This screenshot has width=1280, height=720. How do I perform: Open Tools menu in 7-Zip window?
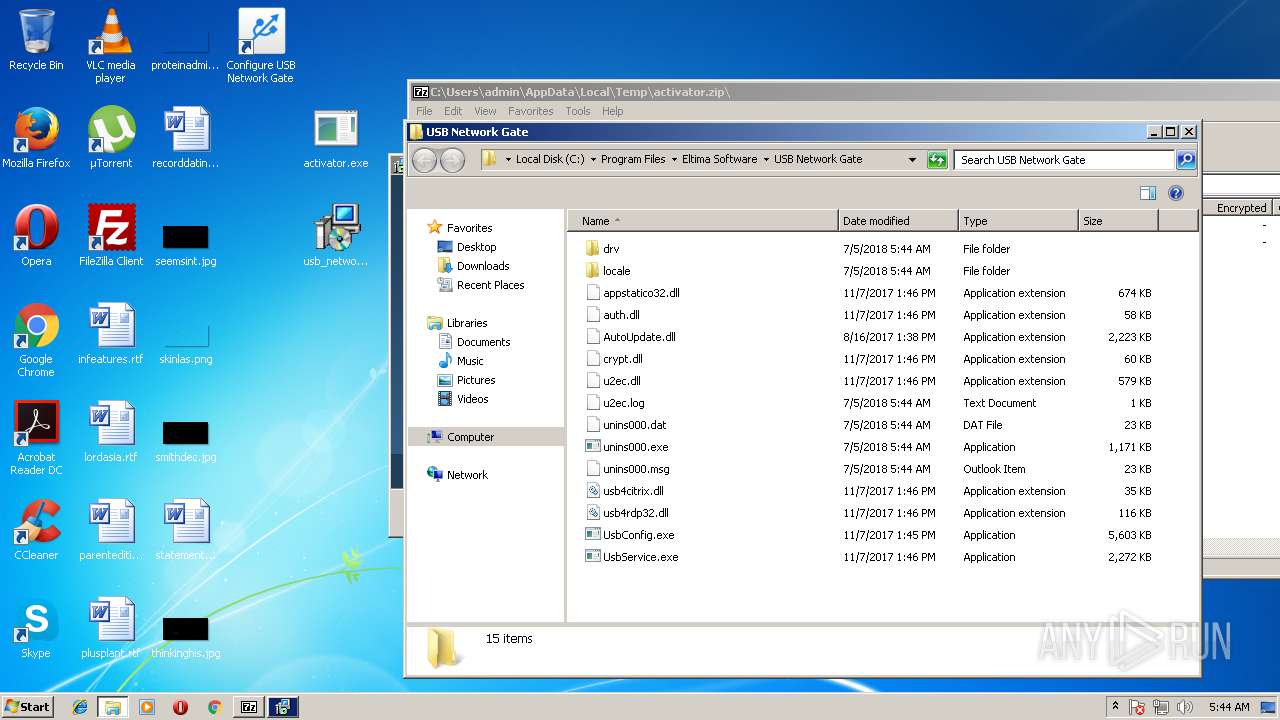click(578, 111)
